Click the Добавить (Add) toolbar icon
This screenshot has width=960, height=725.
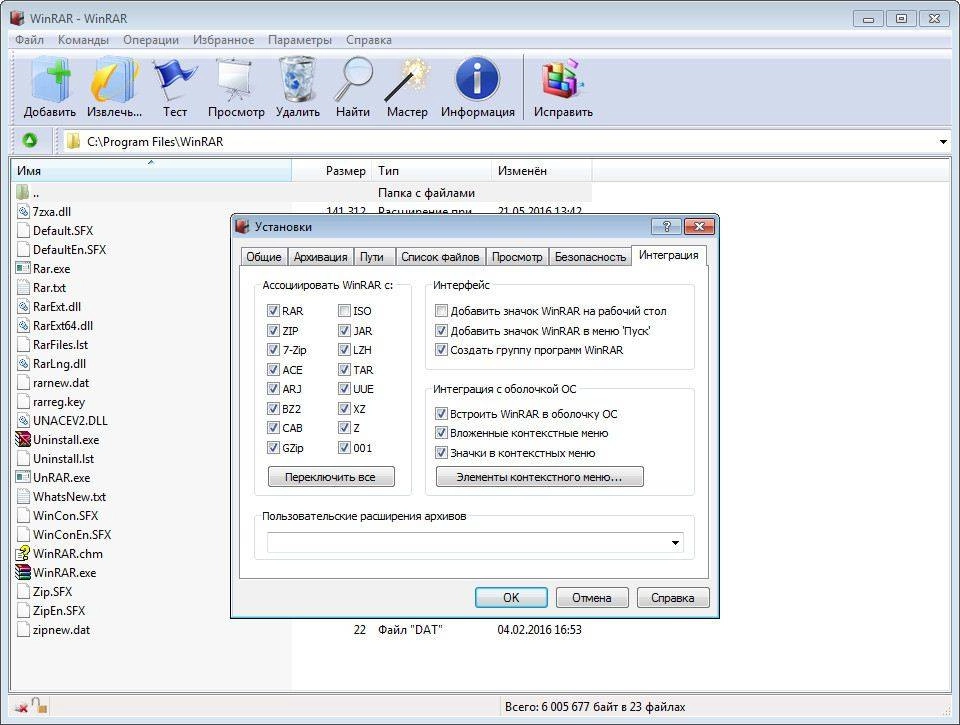[50, 80]
